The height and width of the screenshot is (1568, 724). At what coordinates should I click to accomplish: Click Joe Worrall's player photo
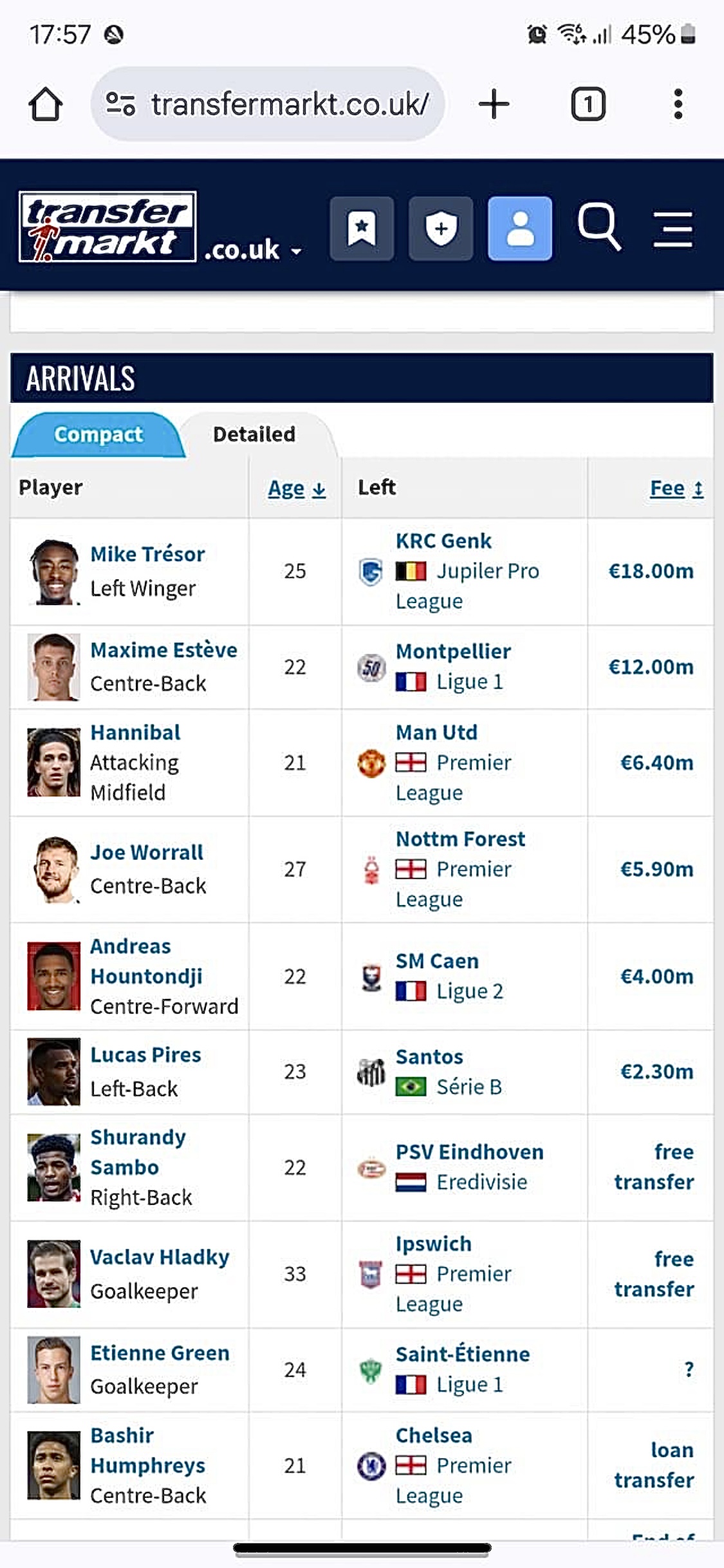(54, 869)
